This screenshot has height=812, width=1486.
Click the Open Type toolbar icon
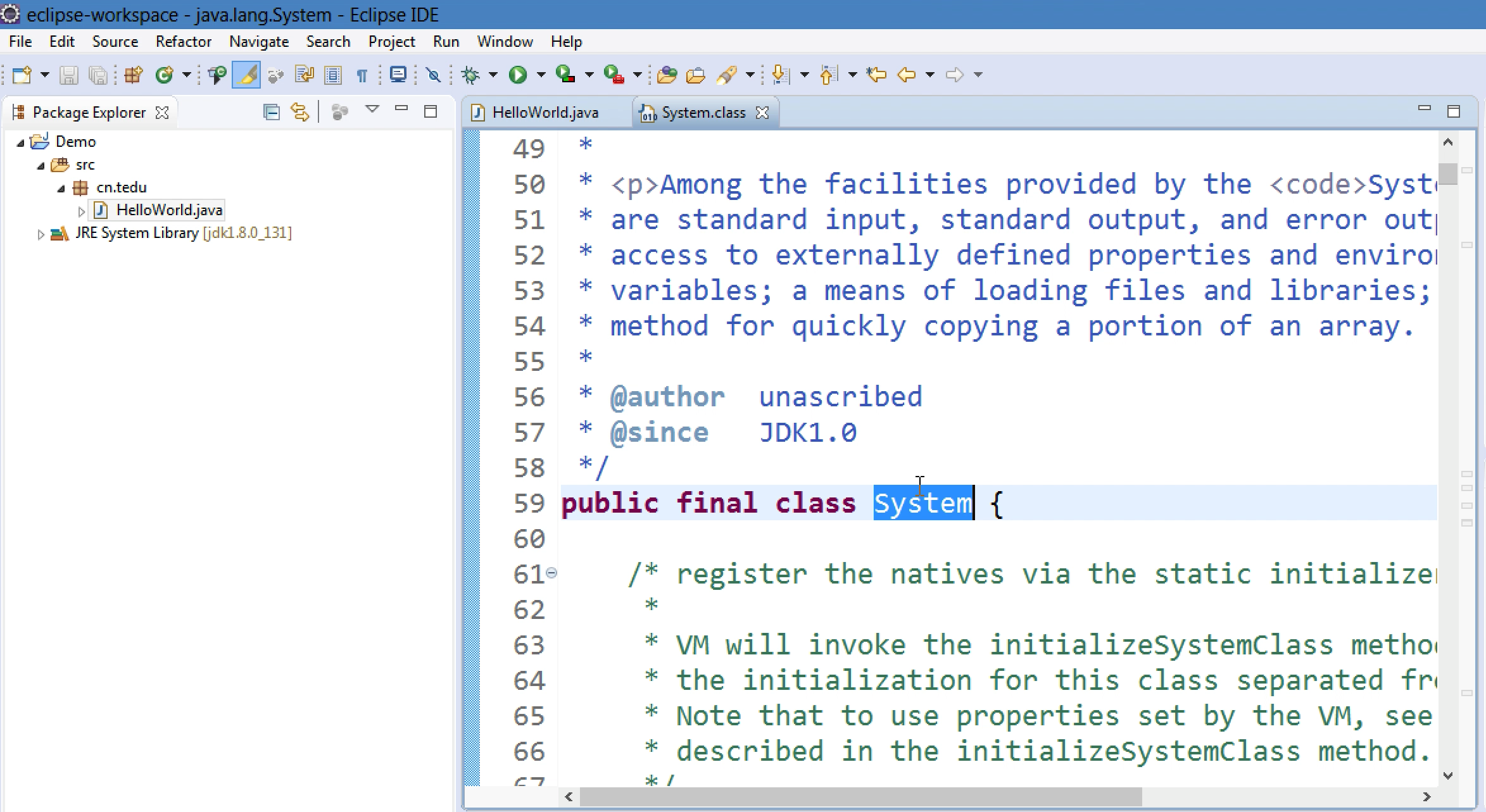point(667,75)
